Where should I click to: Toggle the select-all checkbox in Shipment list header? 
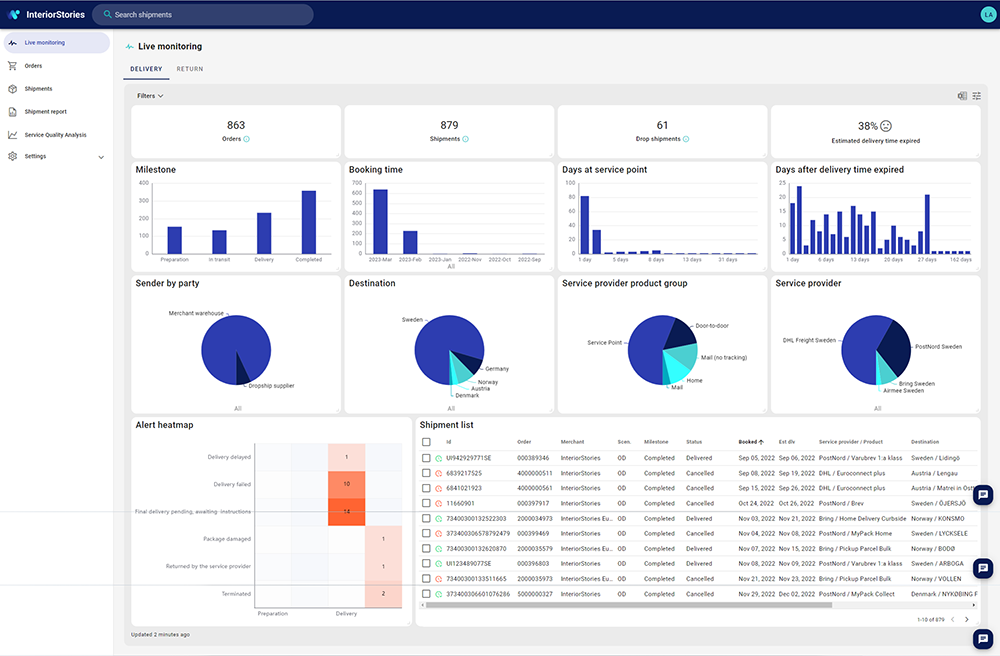(426, 442)
